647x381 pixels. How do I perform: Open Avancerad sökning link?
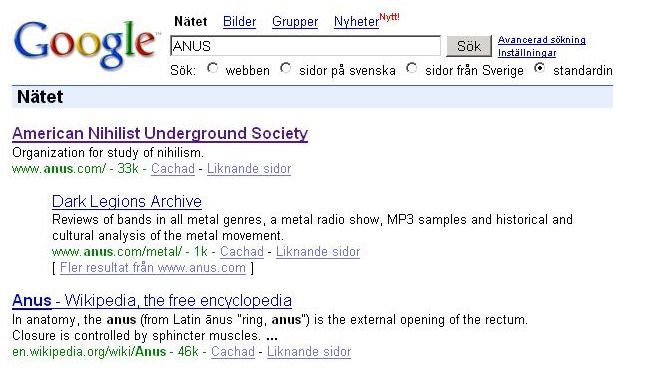(542, 40)
